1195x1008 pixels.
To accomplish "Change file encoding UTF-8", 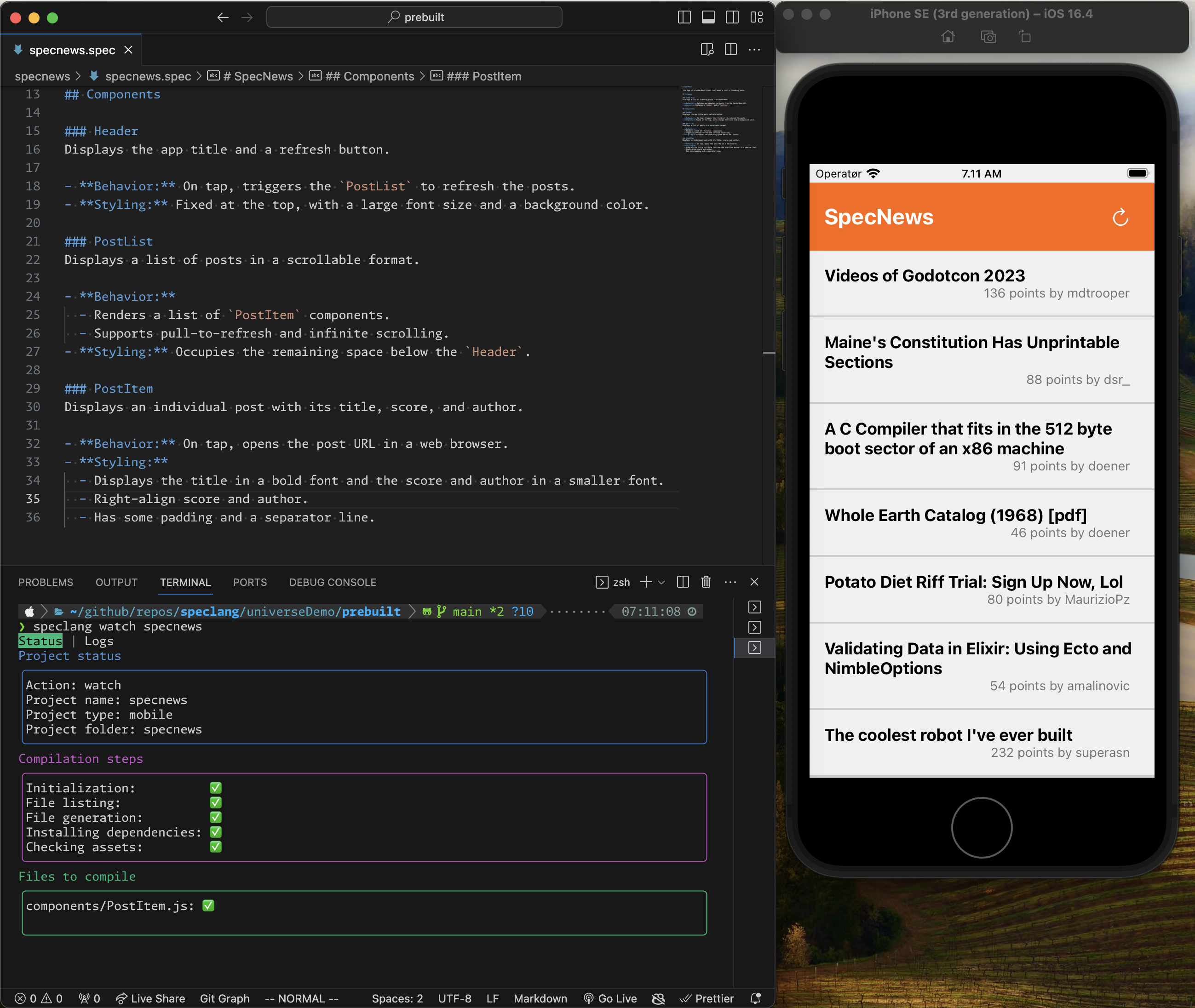I will 455,998.
